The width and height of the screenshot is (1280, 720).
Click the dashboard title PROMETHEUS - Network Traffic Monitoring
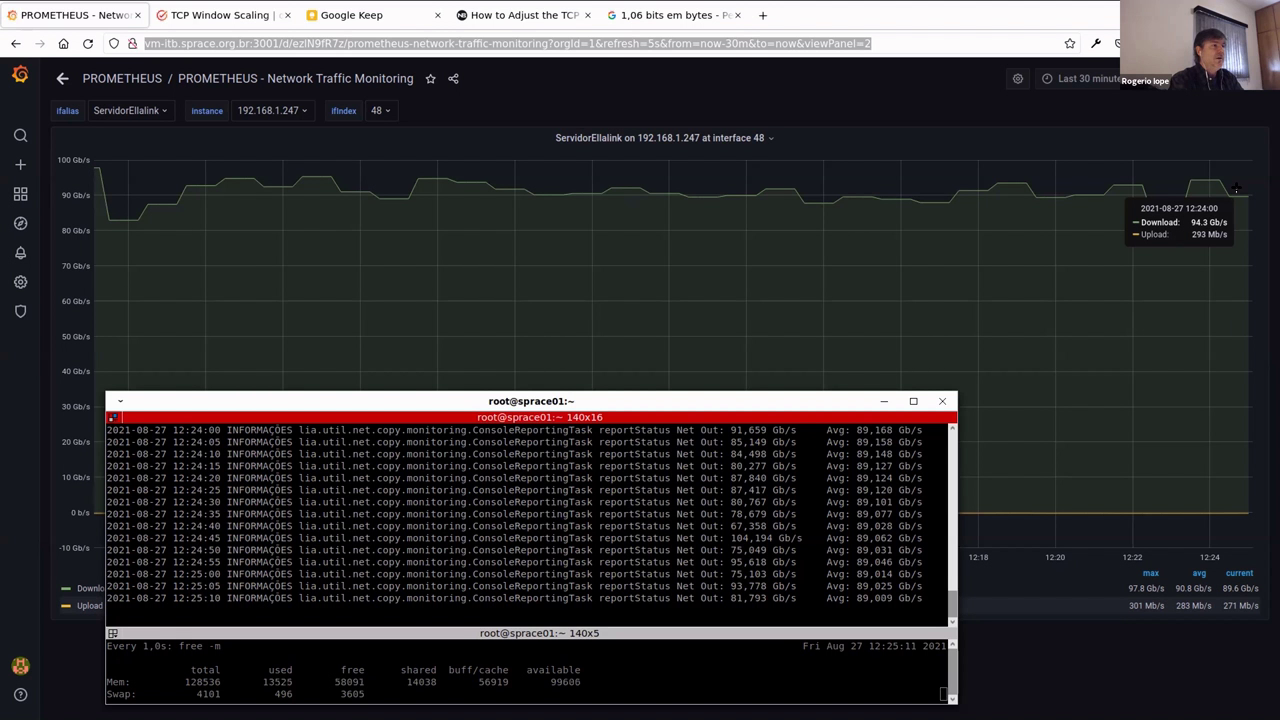click(295, 78)
